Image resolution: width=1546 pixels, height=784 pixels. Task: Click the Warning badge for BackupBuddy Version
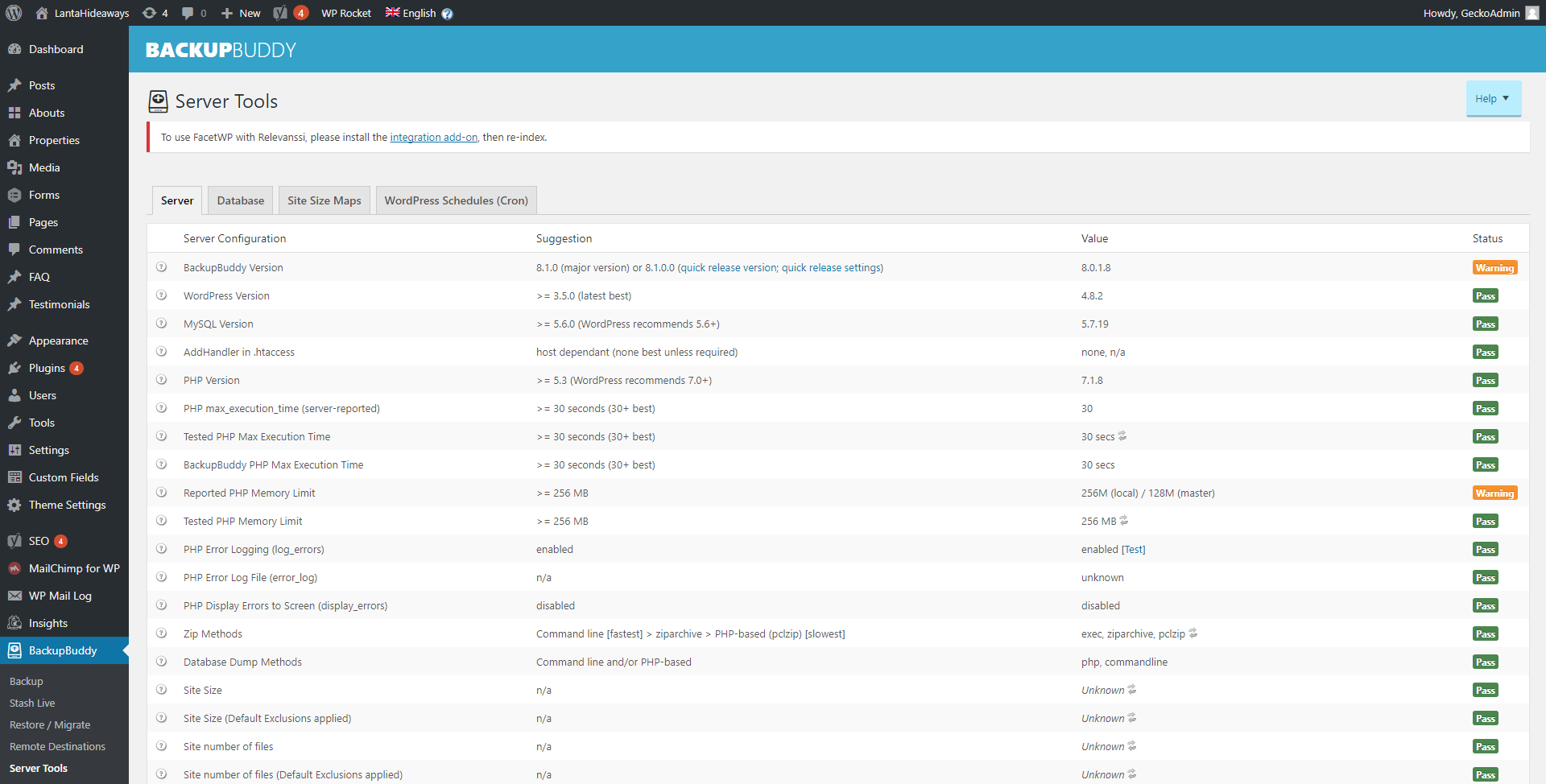[x=1495, y=268]
